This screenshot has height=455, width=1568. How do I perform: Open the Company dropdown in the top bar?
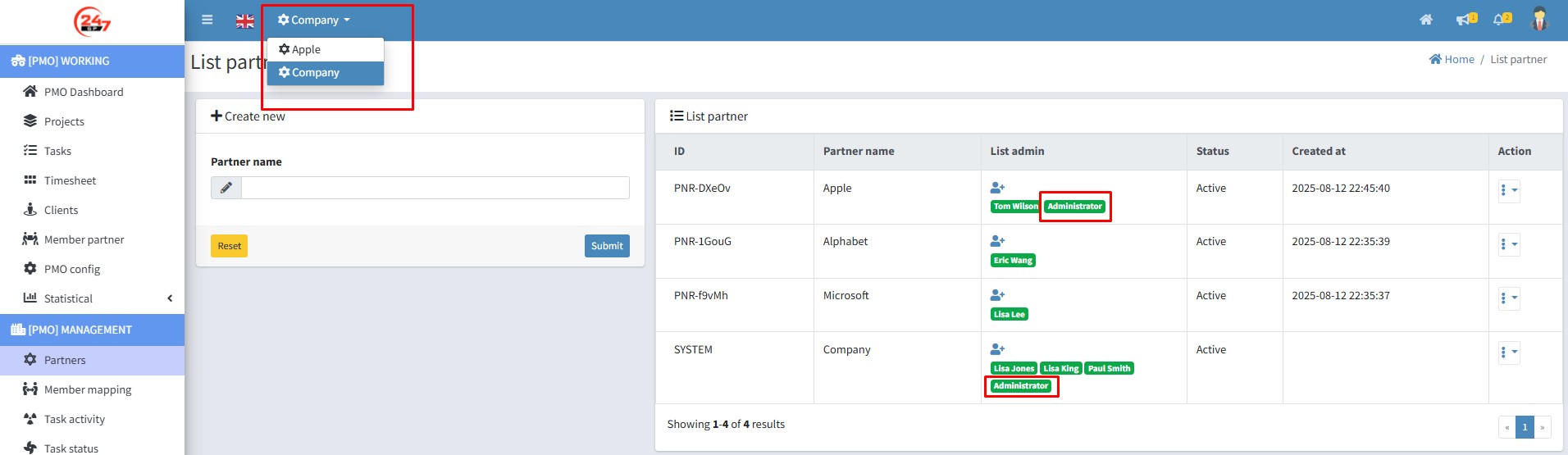(314, 20)
